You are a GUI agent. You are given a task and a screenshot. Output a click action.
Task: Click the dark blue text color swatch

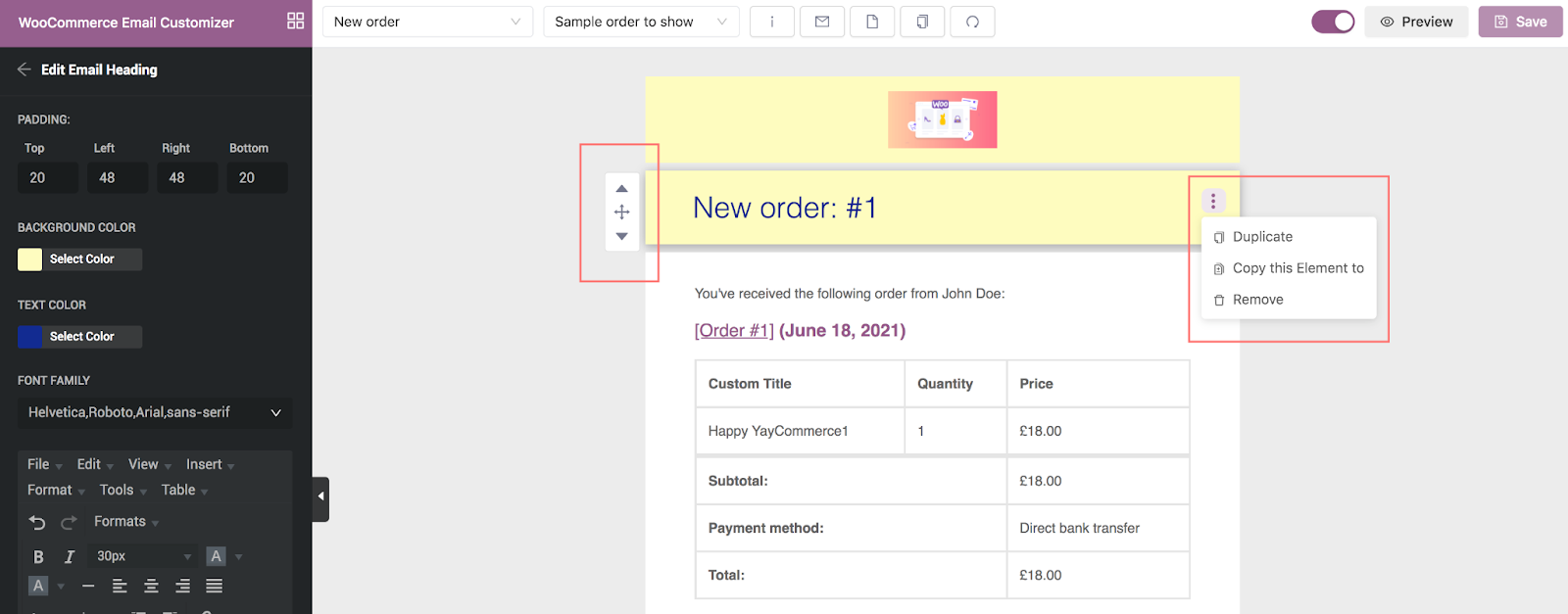(x=30, y=336)
